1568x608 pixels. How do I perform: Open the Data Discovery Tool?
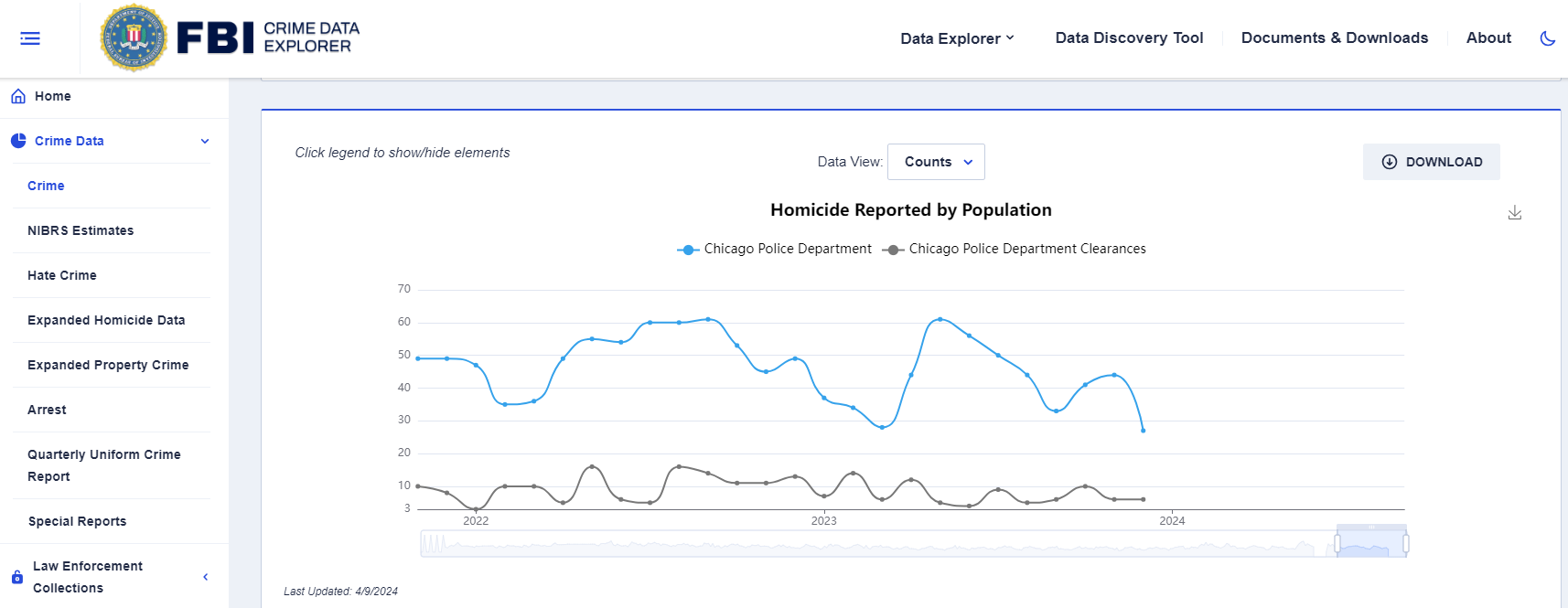pyautogui.click(x=1129, y=37)
